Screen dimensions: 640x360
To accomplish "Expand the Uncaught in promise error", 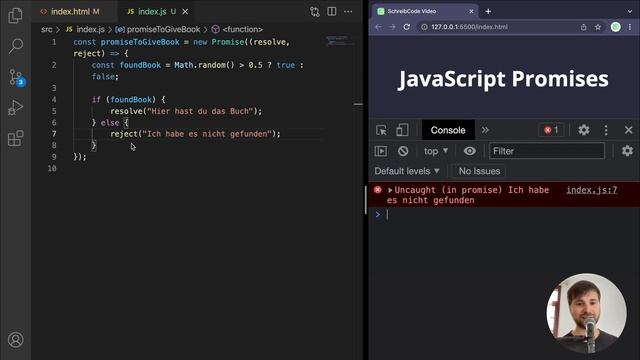I will coord(390,190).
